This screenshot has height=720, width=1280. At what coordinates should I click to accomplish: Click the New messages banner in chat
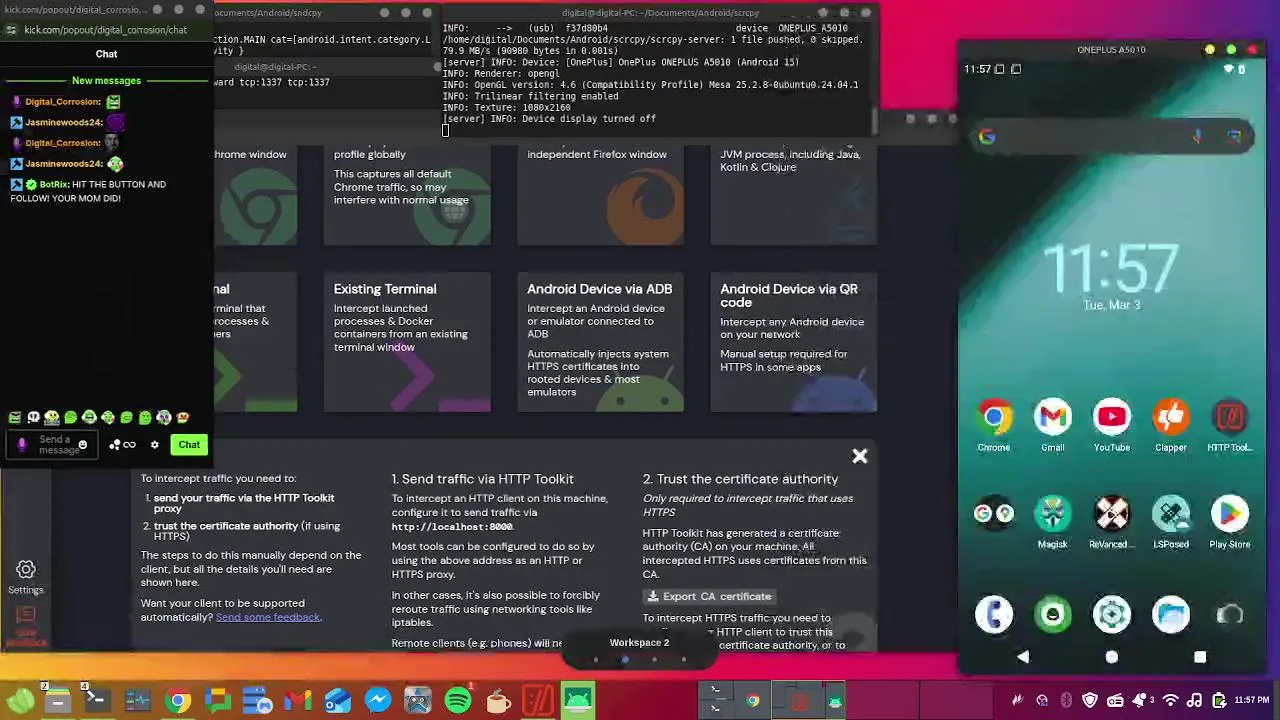point(106,80)
